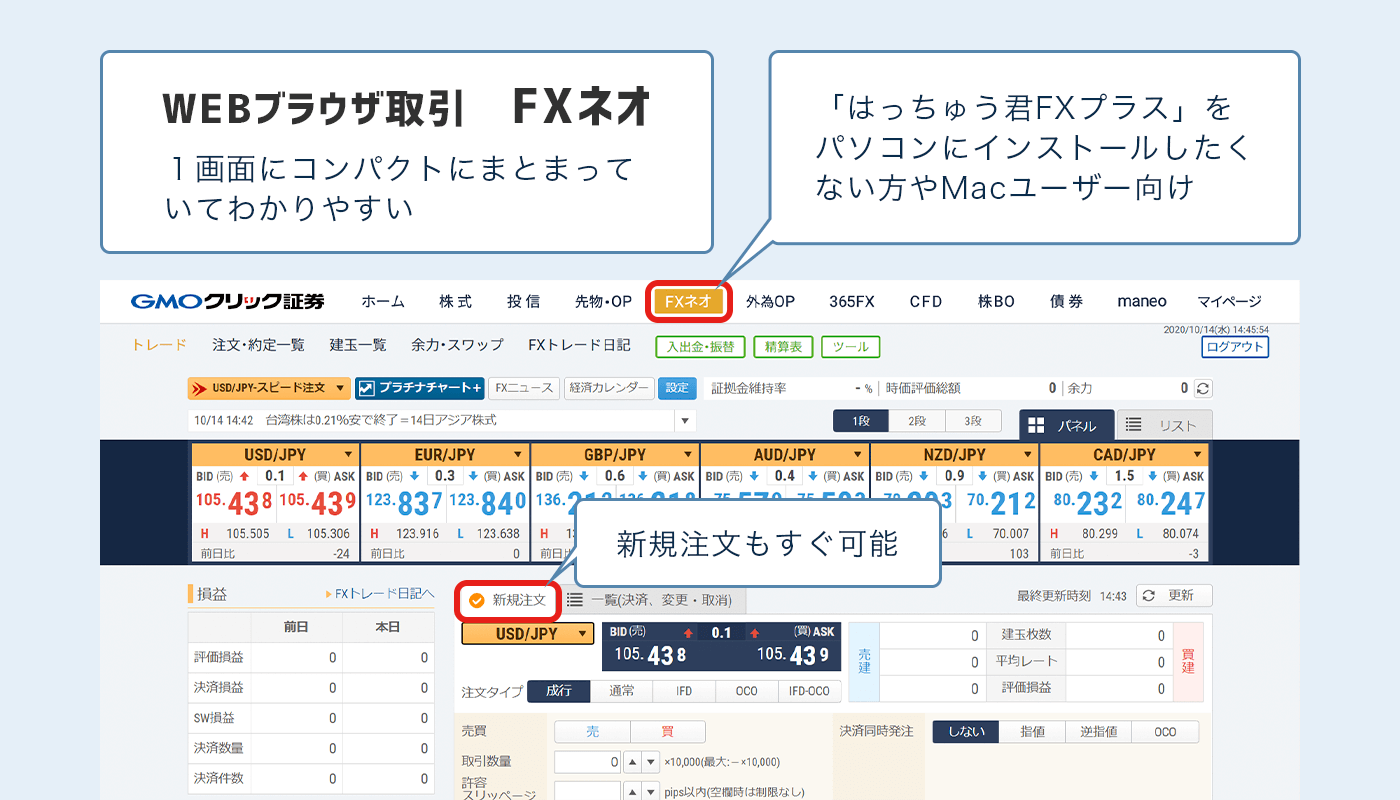Screen dimensions: 1400x800
Task: Click the ログアウト button
Action: point(1235,347)
